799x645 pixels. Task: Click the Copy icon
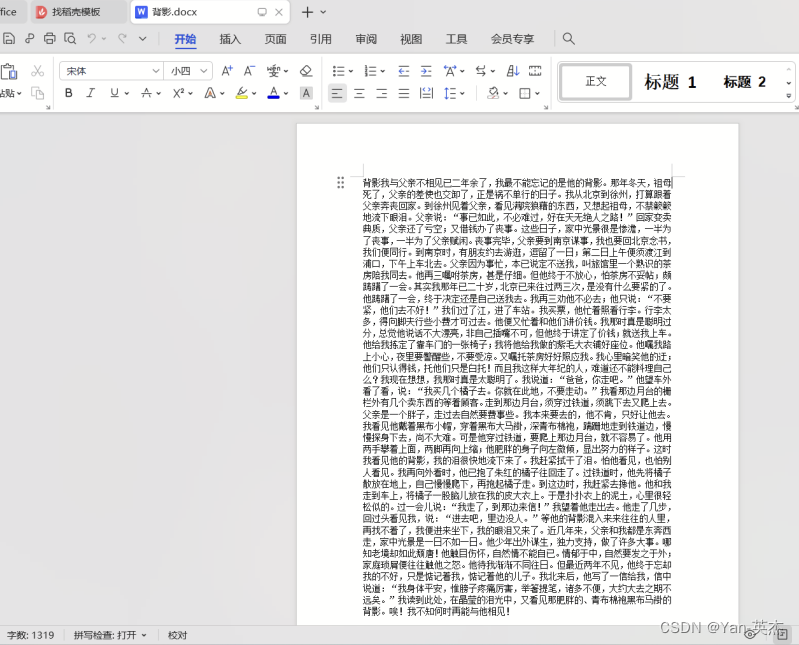pyautogui.click(x=37, y=93)
